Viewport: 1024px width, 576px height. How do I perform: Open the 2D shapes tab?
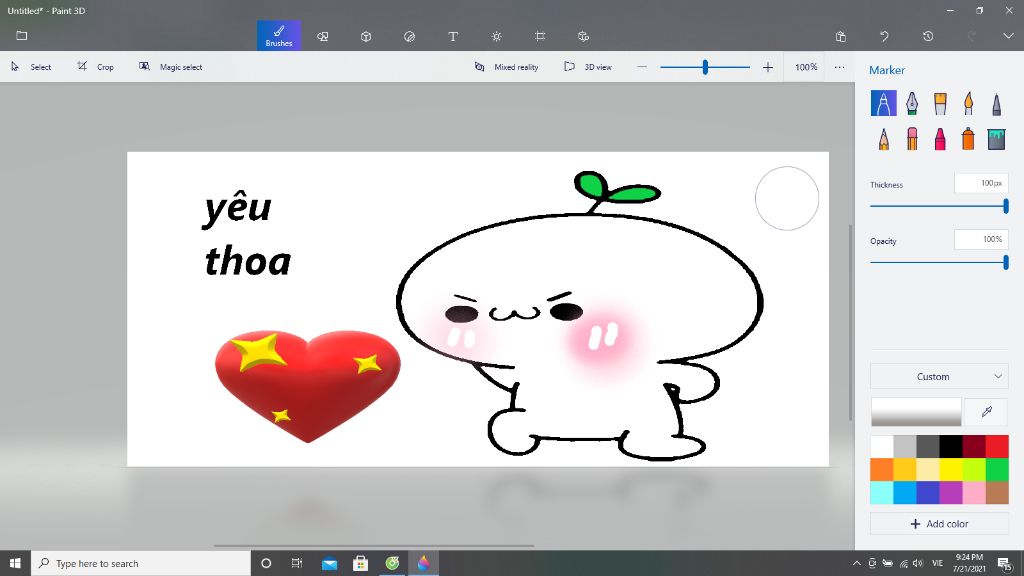pos(323,36)
